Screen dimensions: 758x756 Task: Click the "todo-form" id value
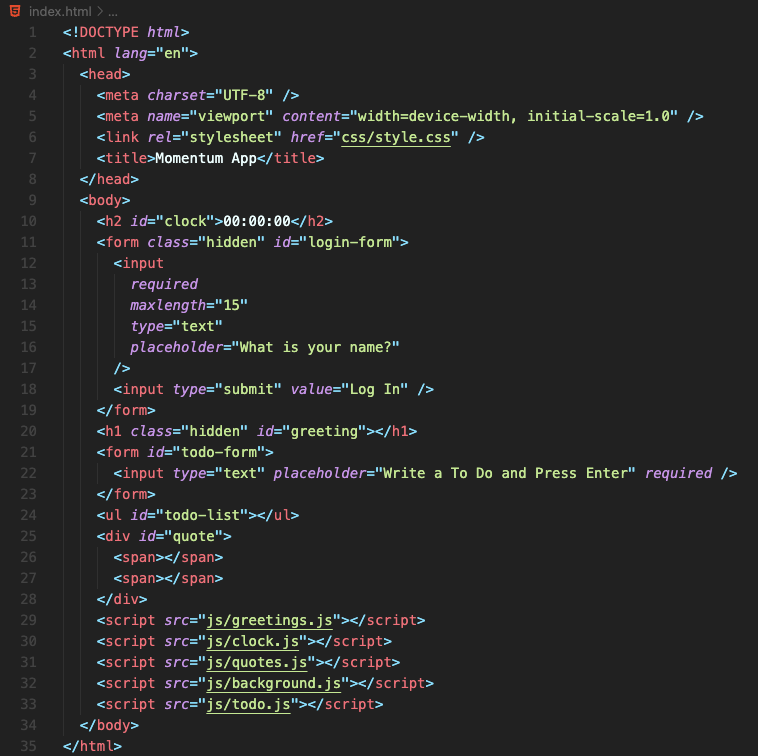[x=219, y=452]
